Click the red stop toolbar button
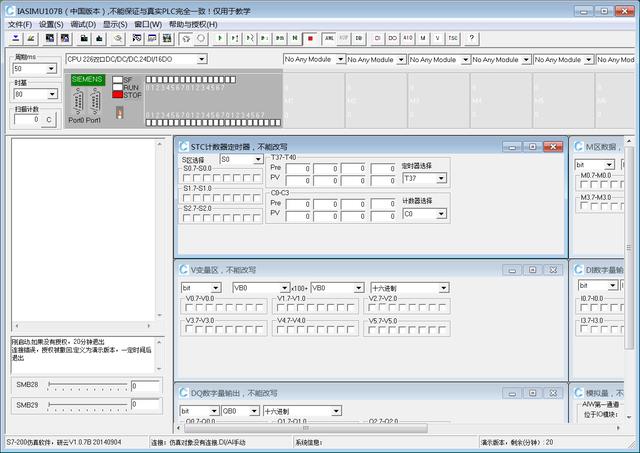 [310, 38]
